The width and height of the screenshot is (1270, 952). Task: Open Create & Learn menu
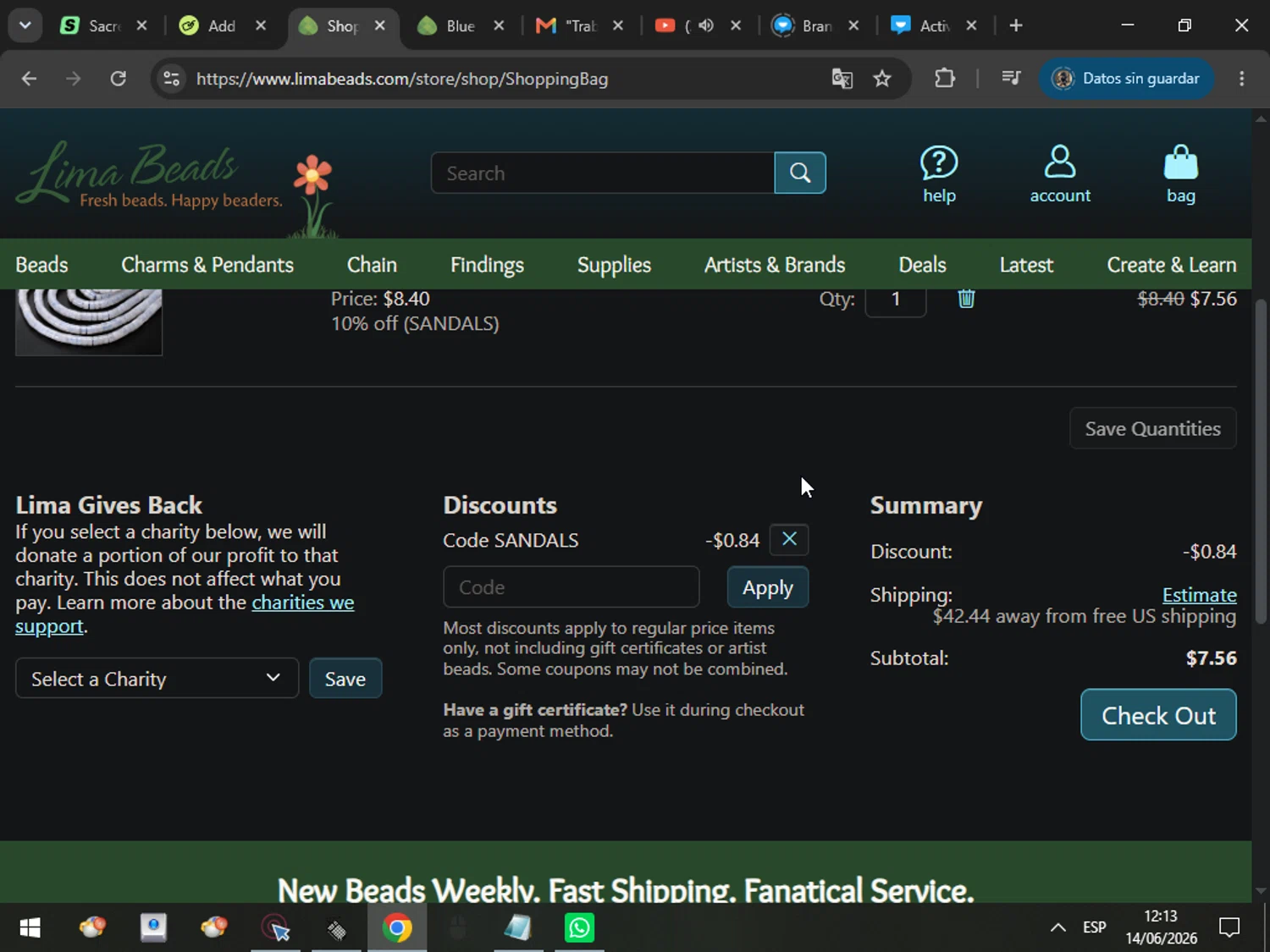[x=1172, y=265]
